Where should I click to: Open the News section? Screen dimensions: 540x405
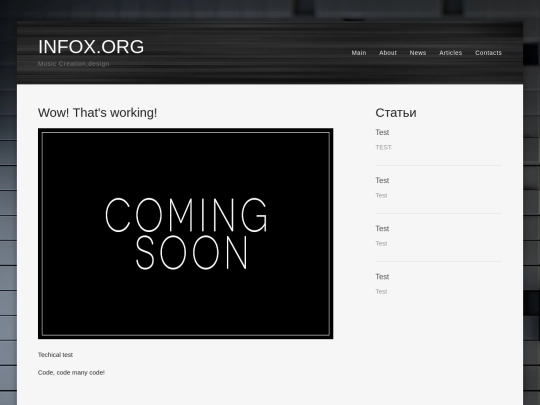418,53
